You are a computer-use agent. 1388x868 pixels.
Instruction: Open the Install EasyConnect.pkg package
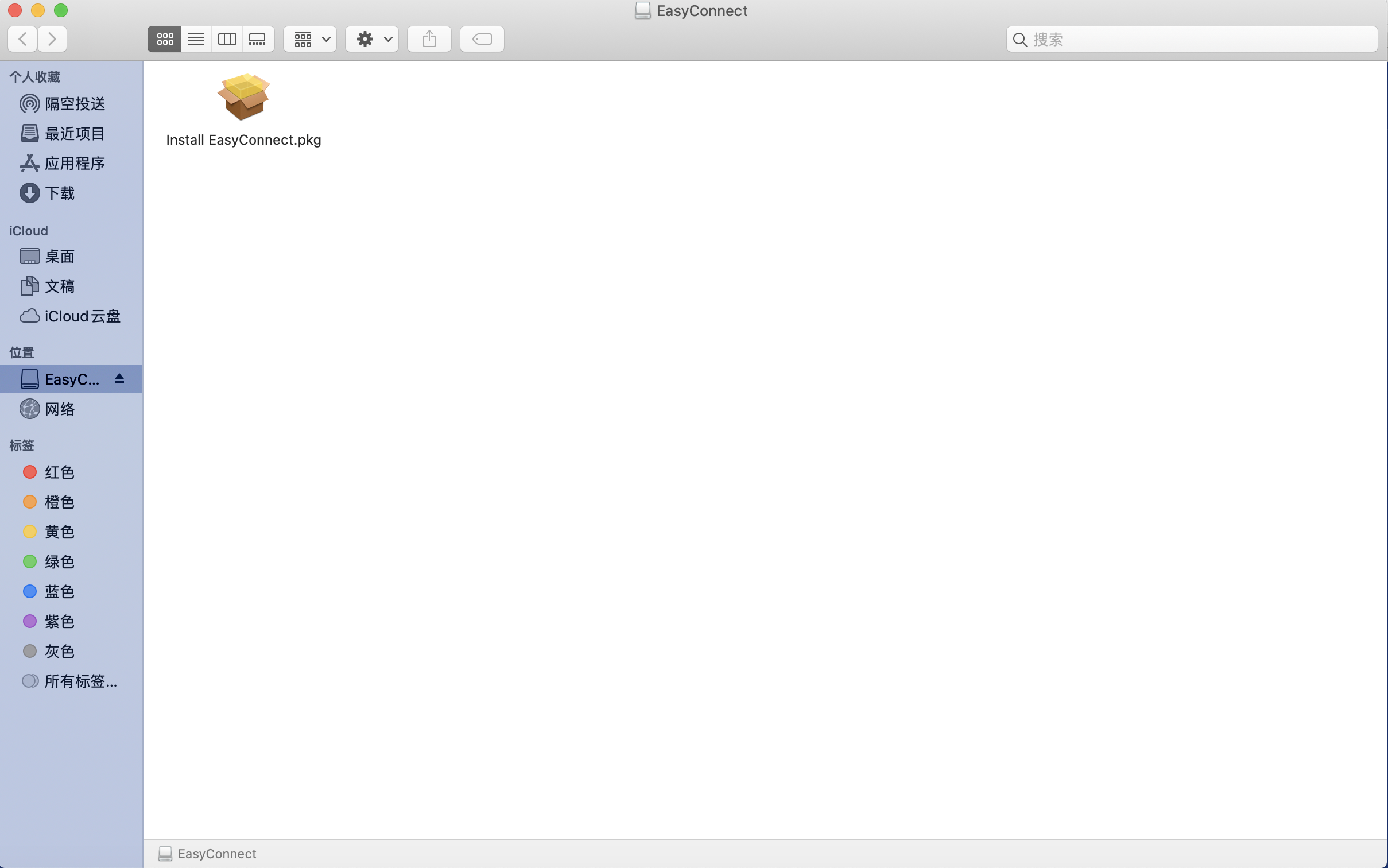(243, 98)
